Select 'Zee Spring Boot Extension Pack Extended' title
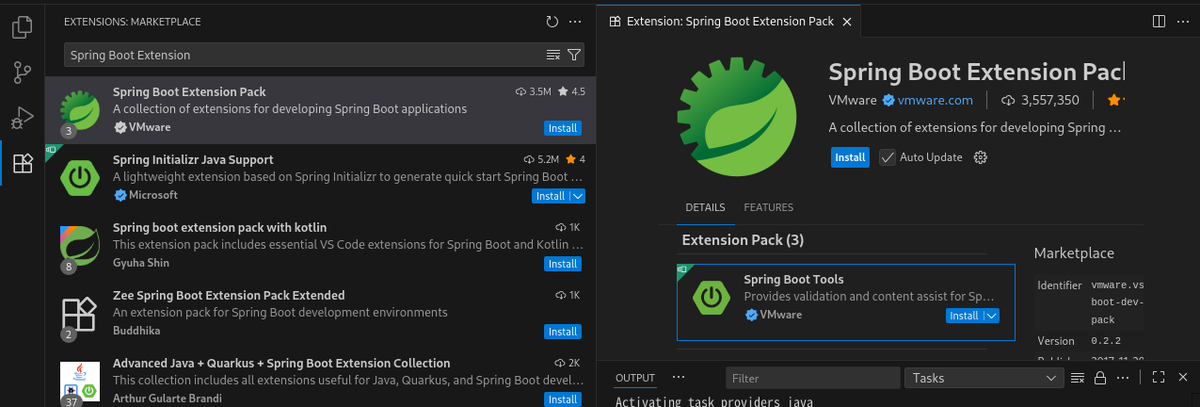 tap(229, 295)
